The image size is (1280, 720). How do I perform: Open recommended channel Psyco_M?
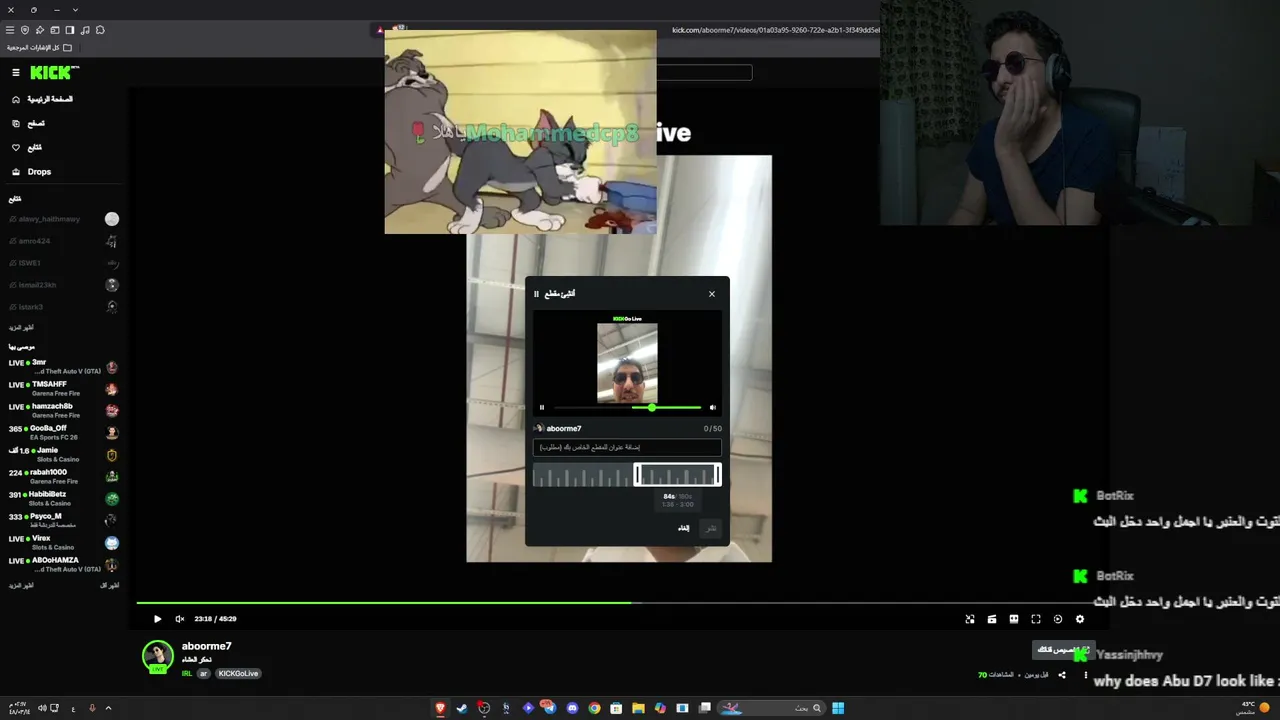click(x=63, y=520)
